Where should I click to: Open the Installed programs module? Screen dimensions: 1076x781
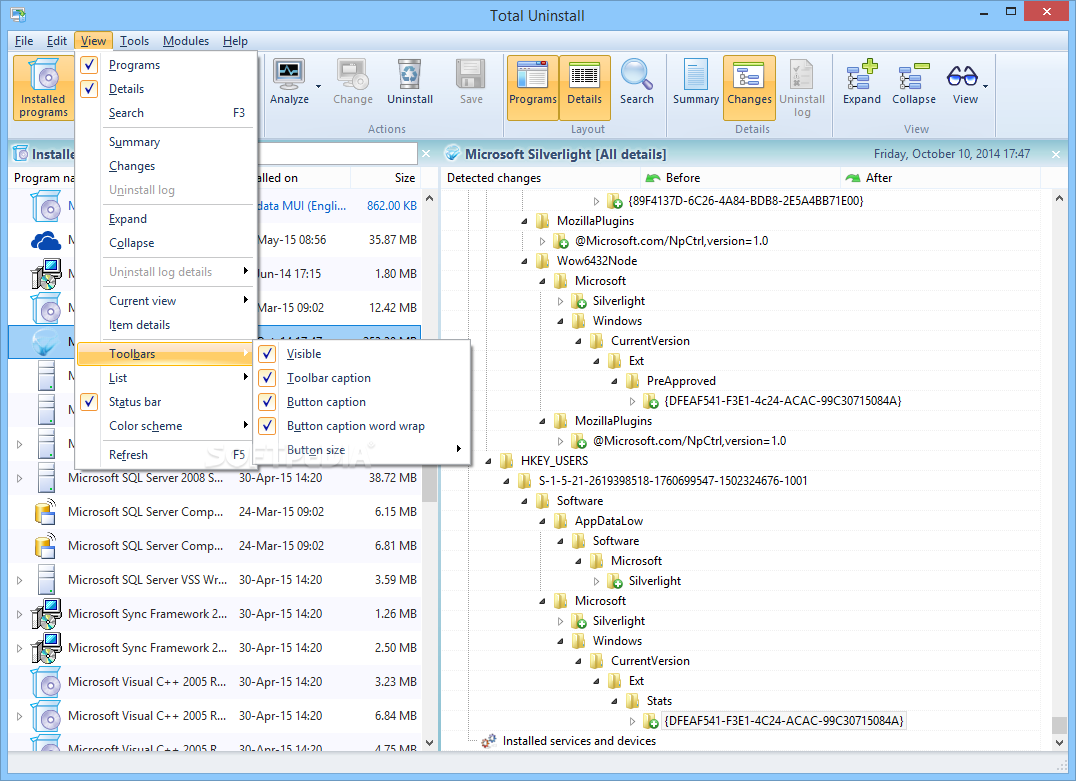[x=44, y=88]
